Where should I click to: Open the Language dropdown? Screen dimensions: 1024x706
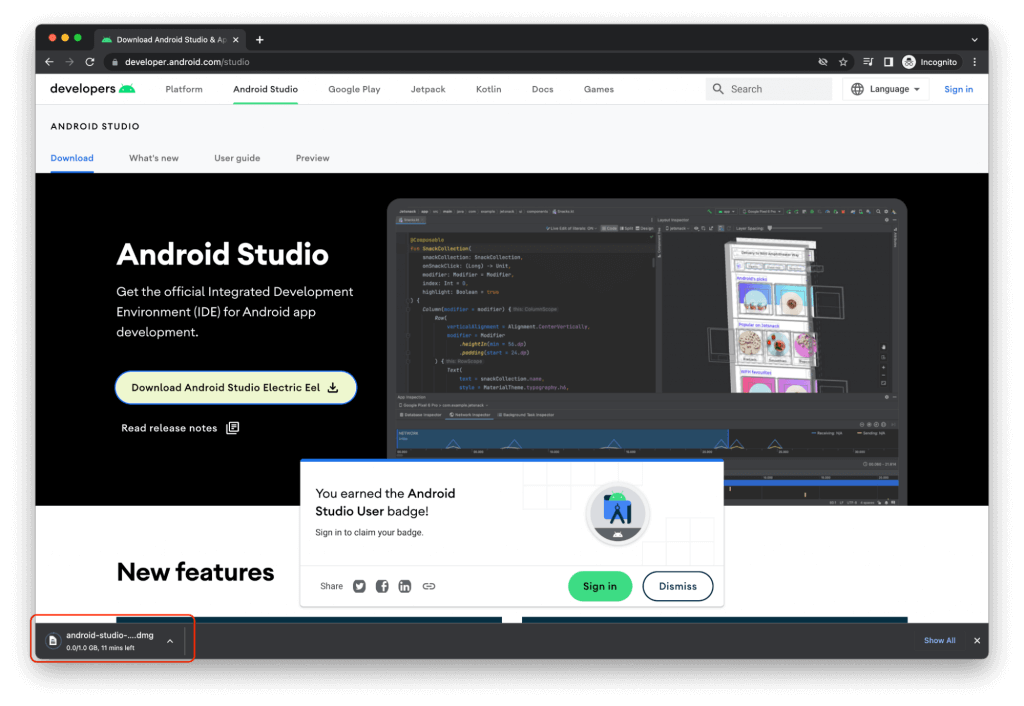[886, 89]
